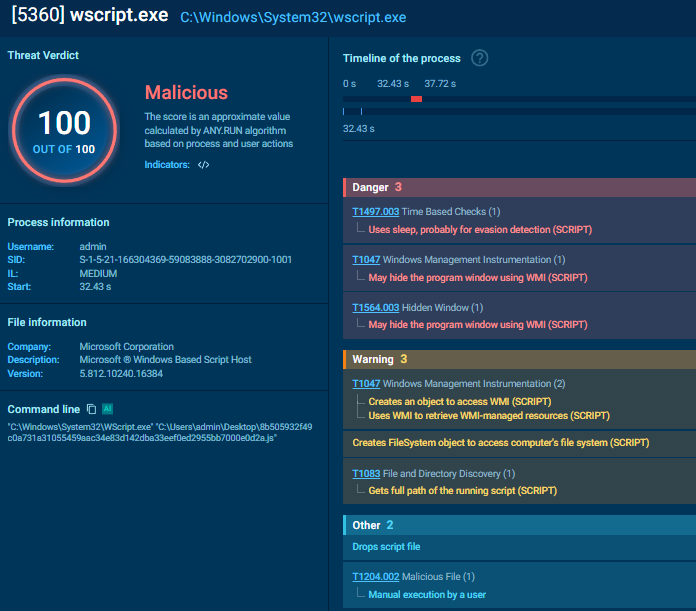Open the T1564.003 Hidden Window link

click(x=375, y=308)
